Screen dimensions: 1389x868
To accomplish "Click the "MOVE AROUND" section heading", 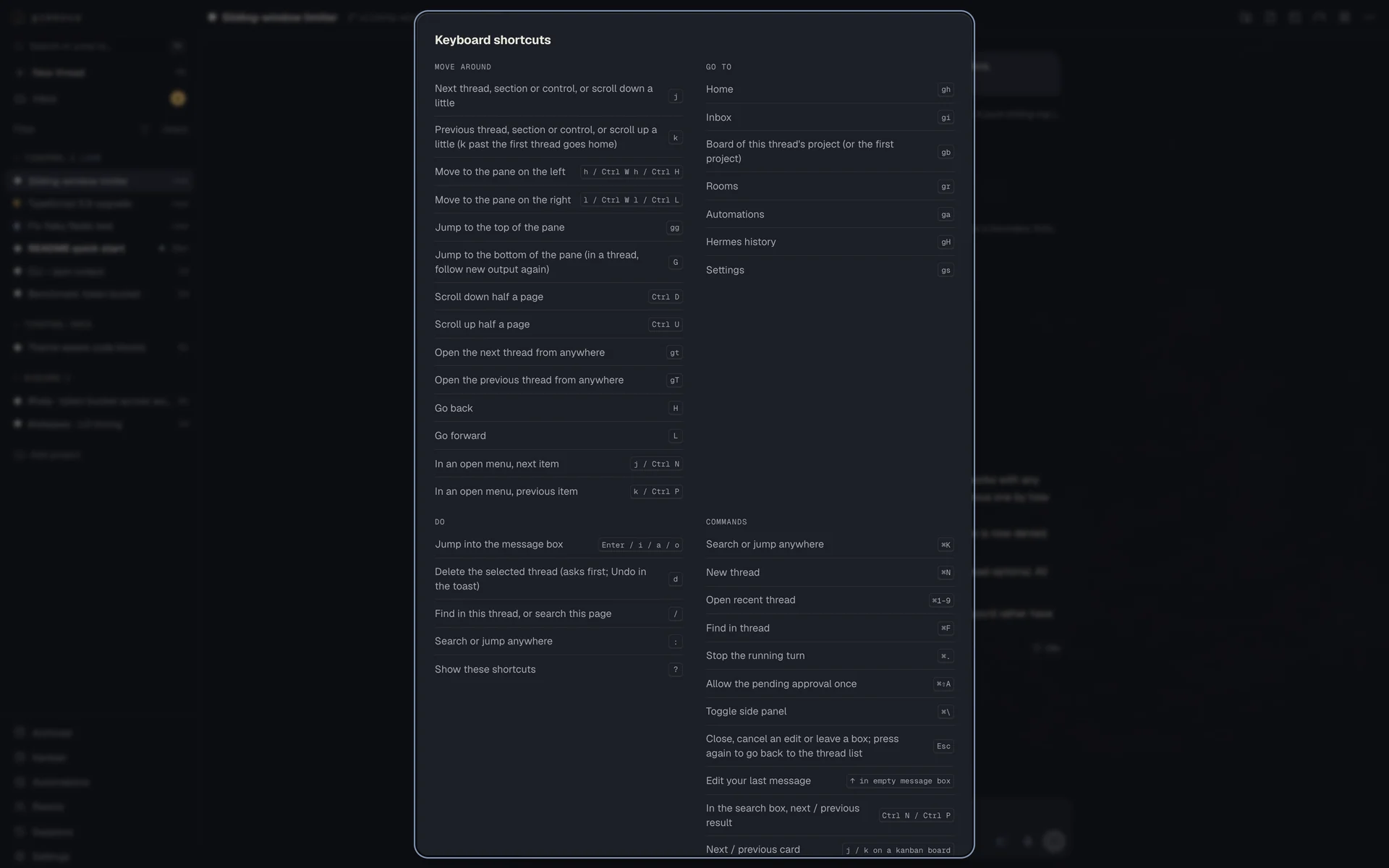I will (463, 67).
